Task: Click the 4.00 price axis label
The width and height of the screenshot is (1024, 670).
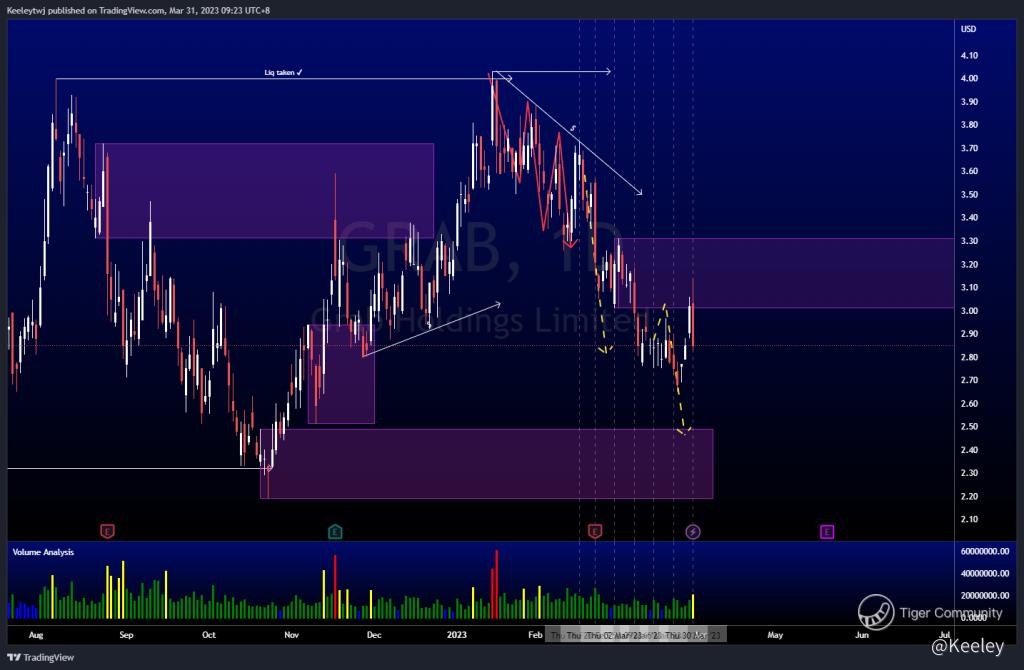Action: coord(969,78)
